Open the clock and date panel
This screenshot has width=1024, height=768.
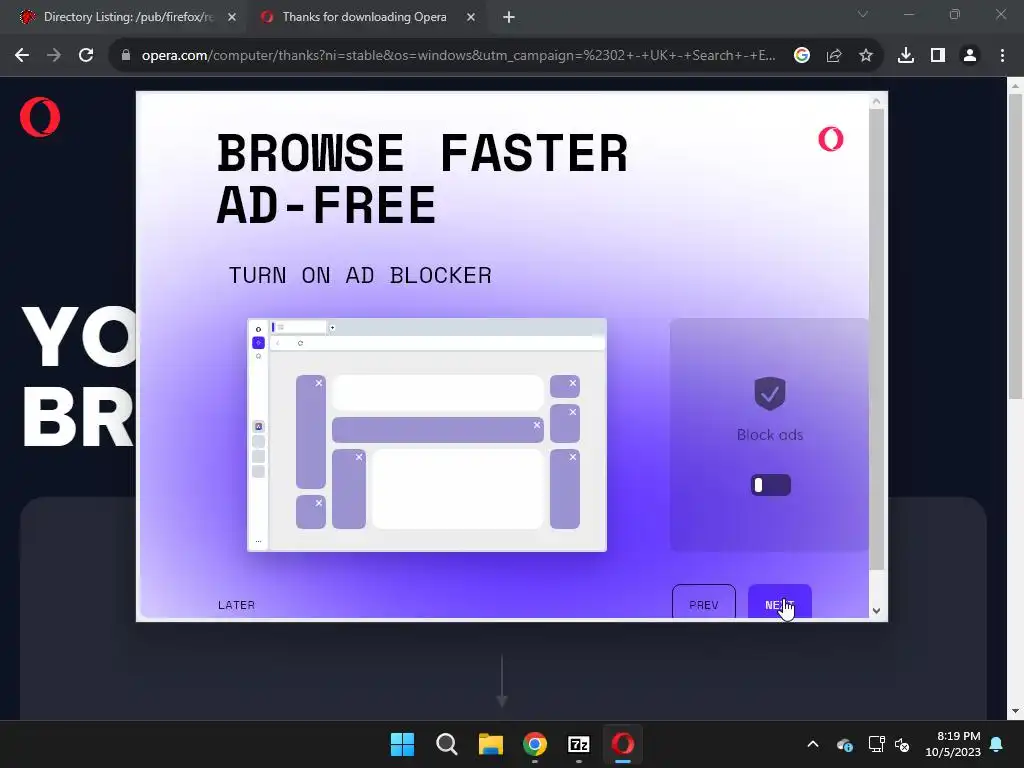[x=953, y=744]
